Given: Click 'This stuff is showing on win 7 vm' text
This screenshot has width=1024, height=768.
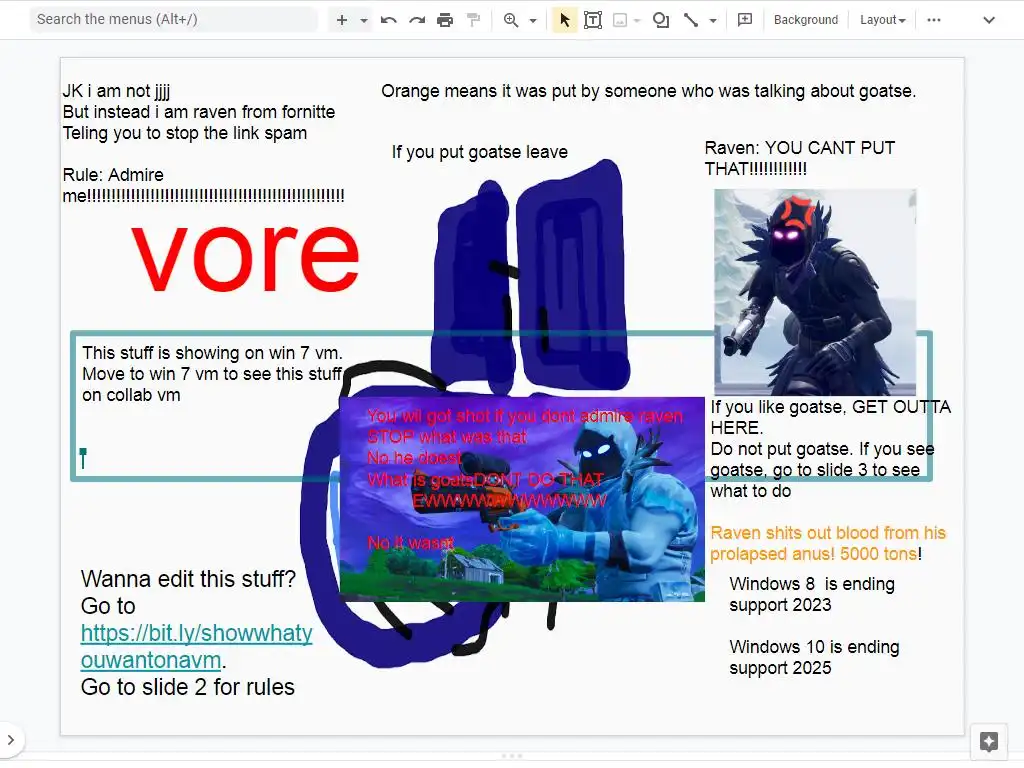Looking at the screenshot, I should (x=212, y=353).
